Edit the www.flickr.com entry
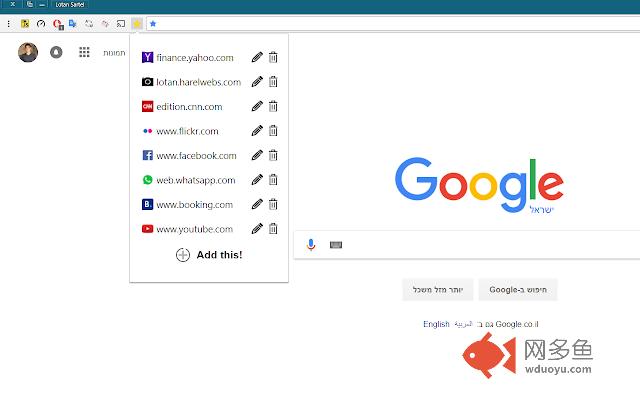The width and height of the screenshot is (640, 400). click(257, 131)
